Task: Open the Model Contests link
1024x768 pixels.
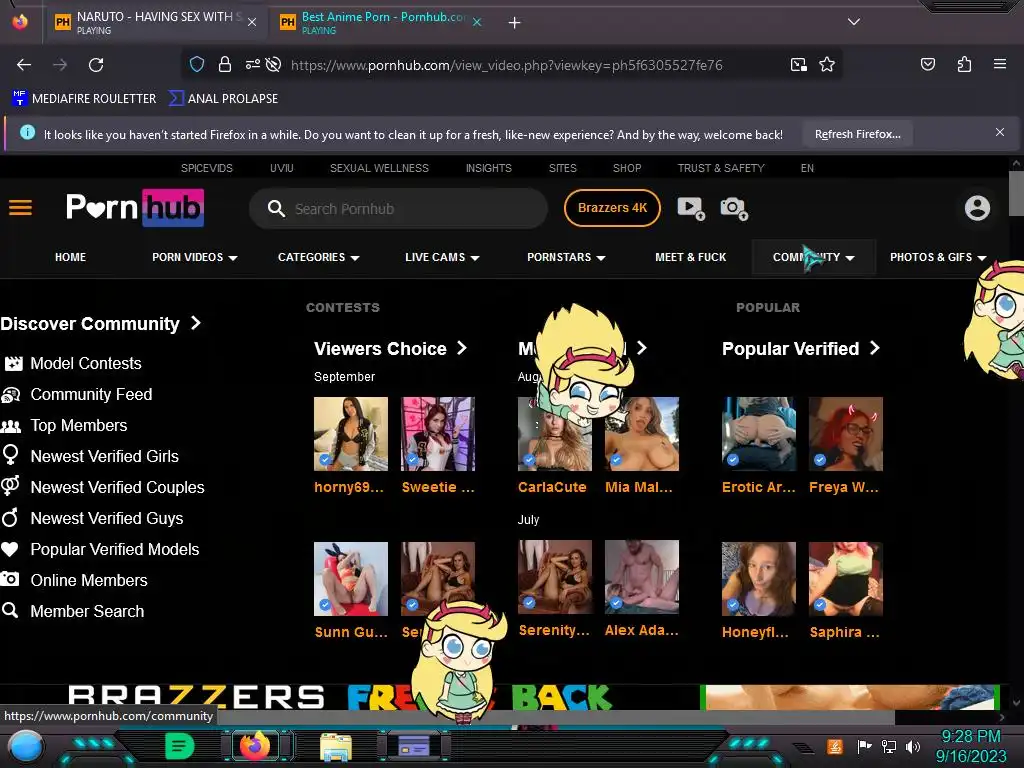Action: coord(86,363)
